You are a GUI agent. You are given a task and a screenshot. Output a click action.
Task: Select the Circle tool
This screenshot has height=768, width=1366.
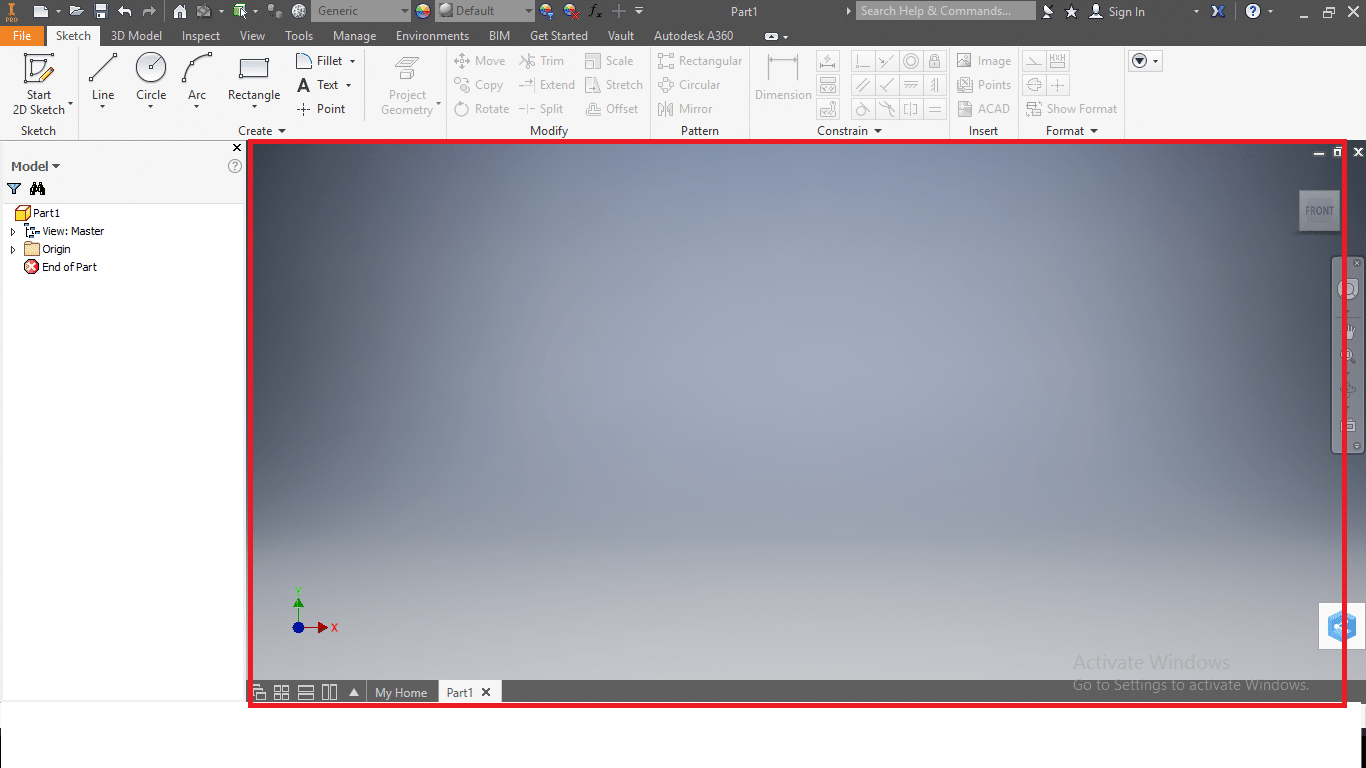point(151,70)
